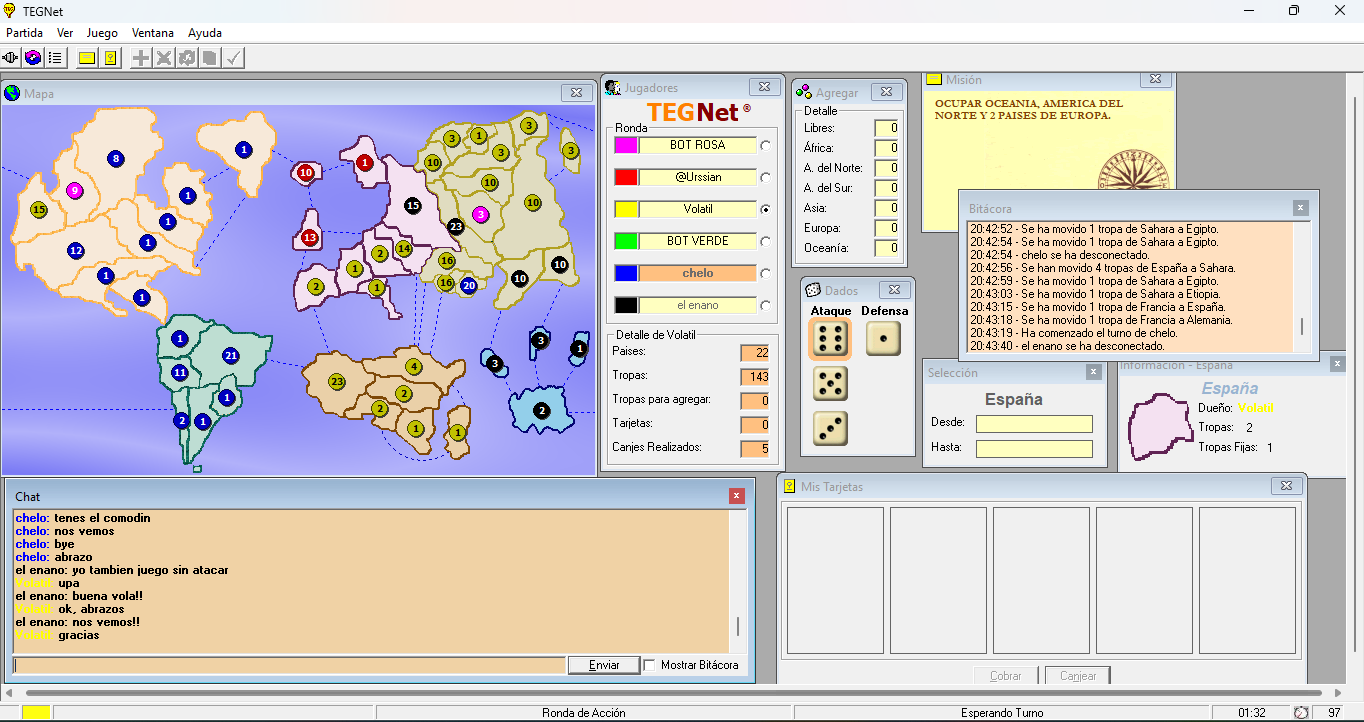Open the yellow cards icon with question mark
1364x722 pixels.
click(110, 58)
